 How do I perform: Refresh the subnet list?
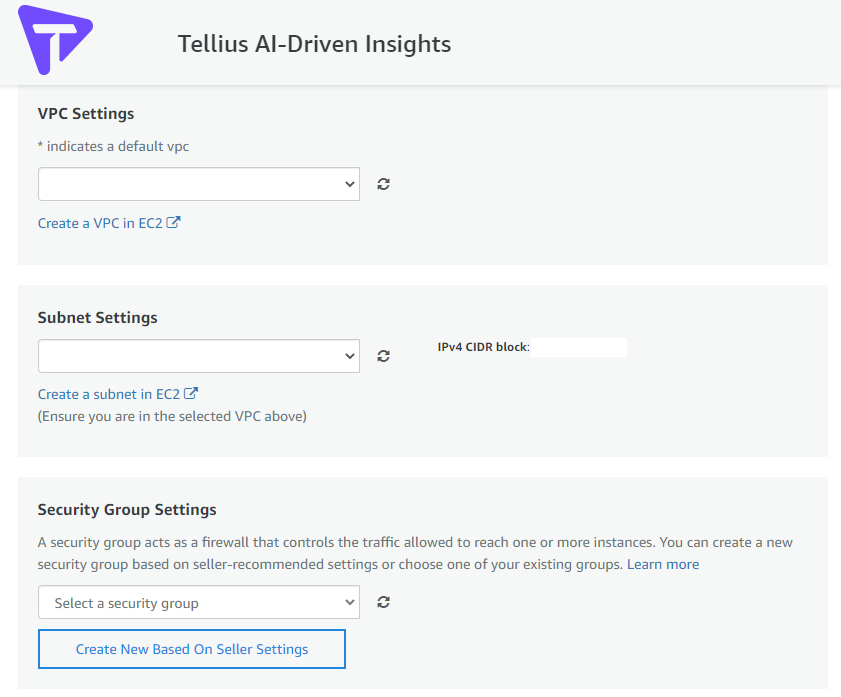click(x=383, y=356)
